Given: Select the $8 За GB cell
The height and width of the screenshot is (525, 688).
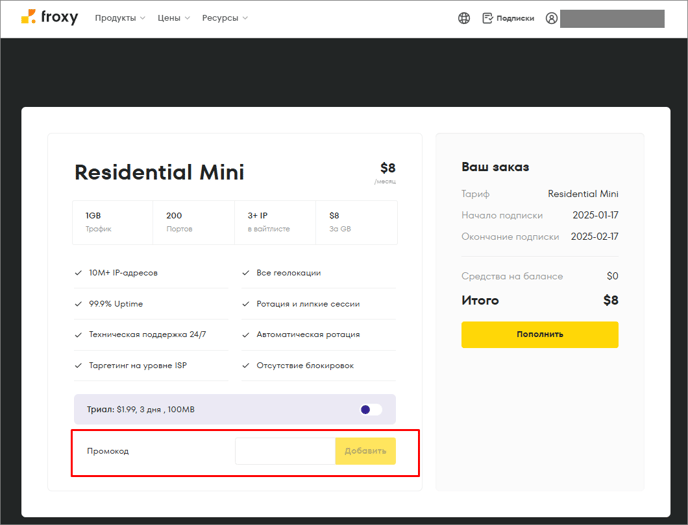Looking at the screenshot, I should point(357,222).
